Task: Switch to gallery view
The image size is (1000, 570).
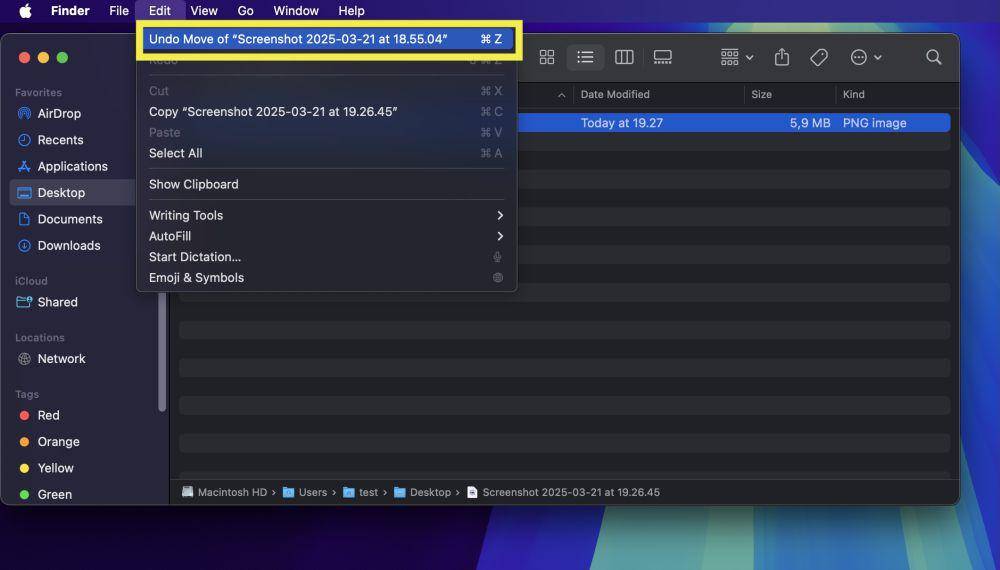Action: point(663,57)
